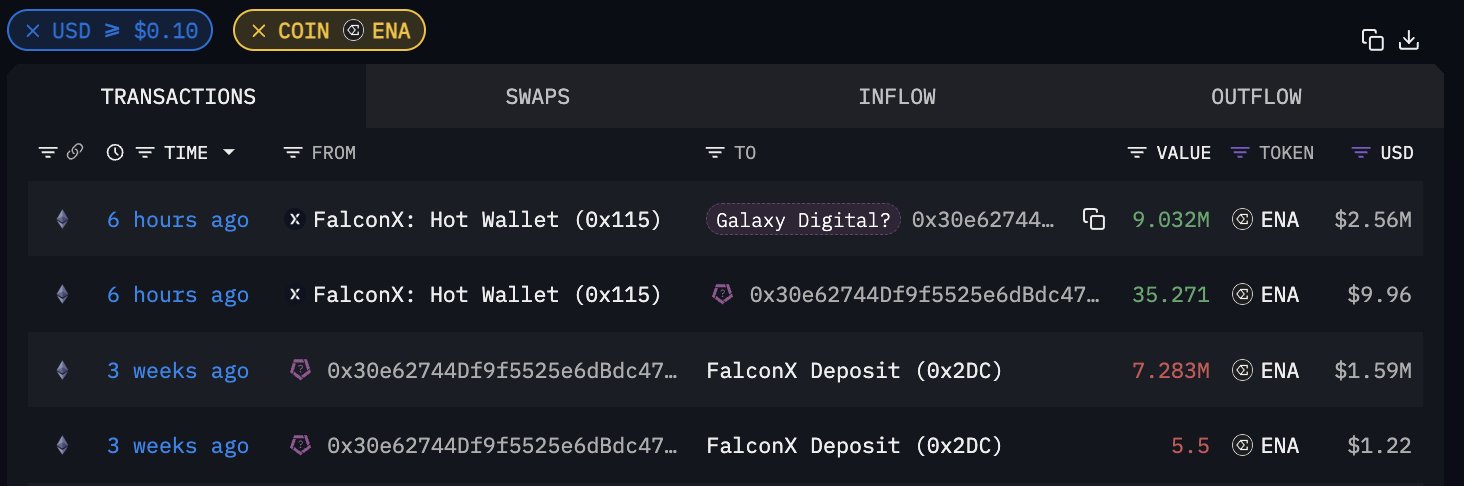Viewport: 1464px width, 486px height.
Task: Open the Ethereum icon in the first row
Action: pyautogui.click(x=62, y=219)
